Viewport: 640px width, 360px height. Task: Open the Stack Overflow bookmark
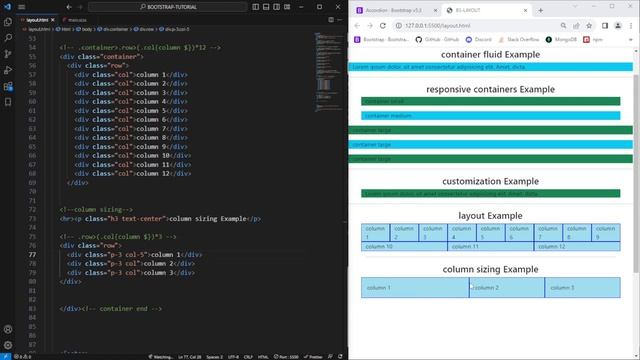[x=519, y=40]
